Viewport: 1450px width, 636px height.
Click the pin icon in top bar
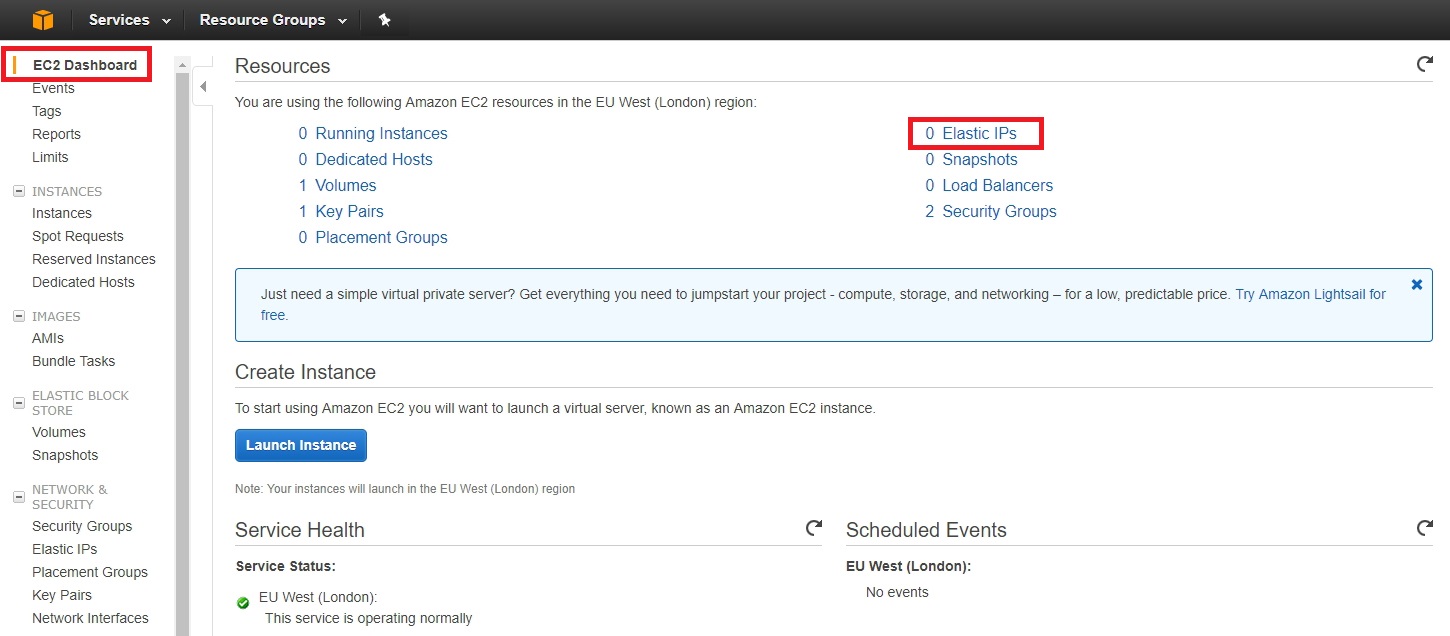pyautogui.click(x=385, y=20)
